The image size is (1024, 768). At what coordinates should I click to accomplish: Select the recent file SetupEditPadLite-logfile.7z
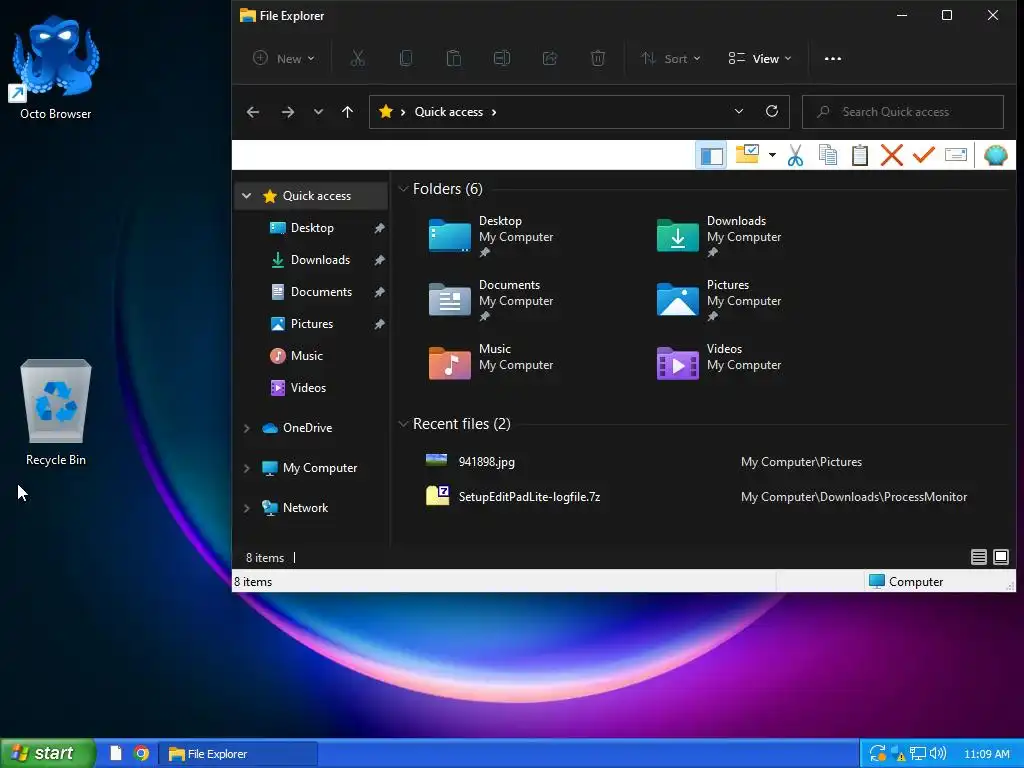click(x=529, y=497)
